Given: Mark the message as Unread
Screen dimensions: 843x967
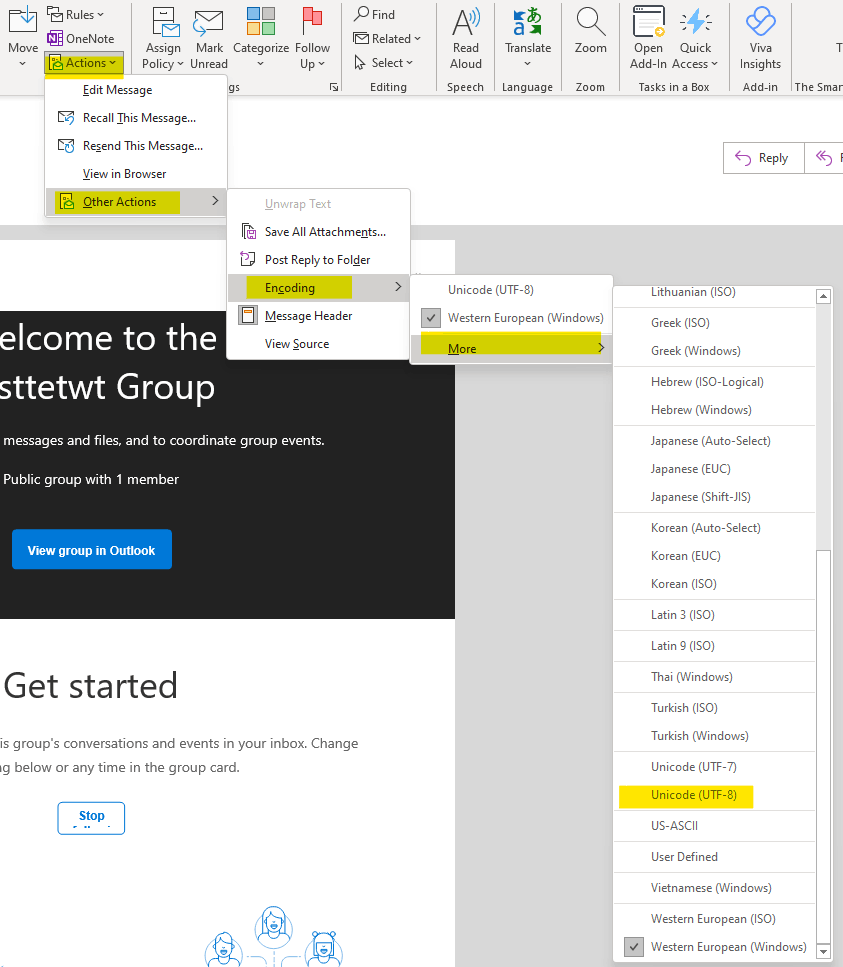Looking at the screenshot, I should tap(208, 38).
